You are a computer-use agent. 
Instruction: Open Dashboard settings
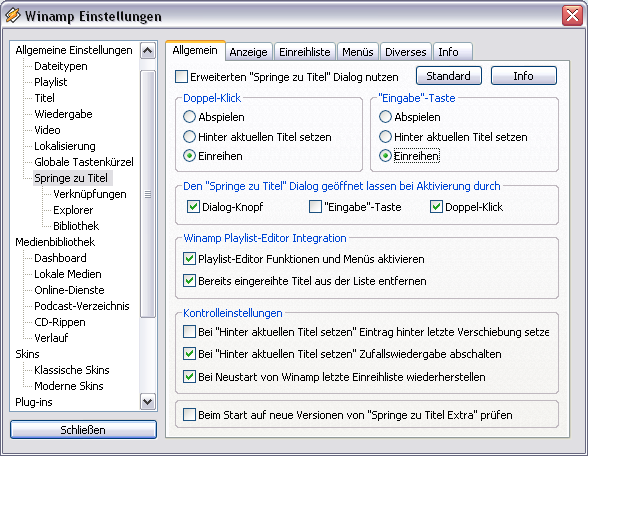[60, 258]
